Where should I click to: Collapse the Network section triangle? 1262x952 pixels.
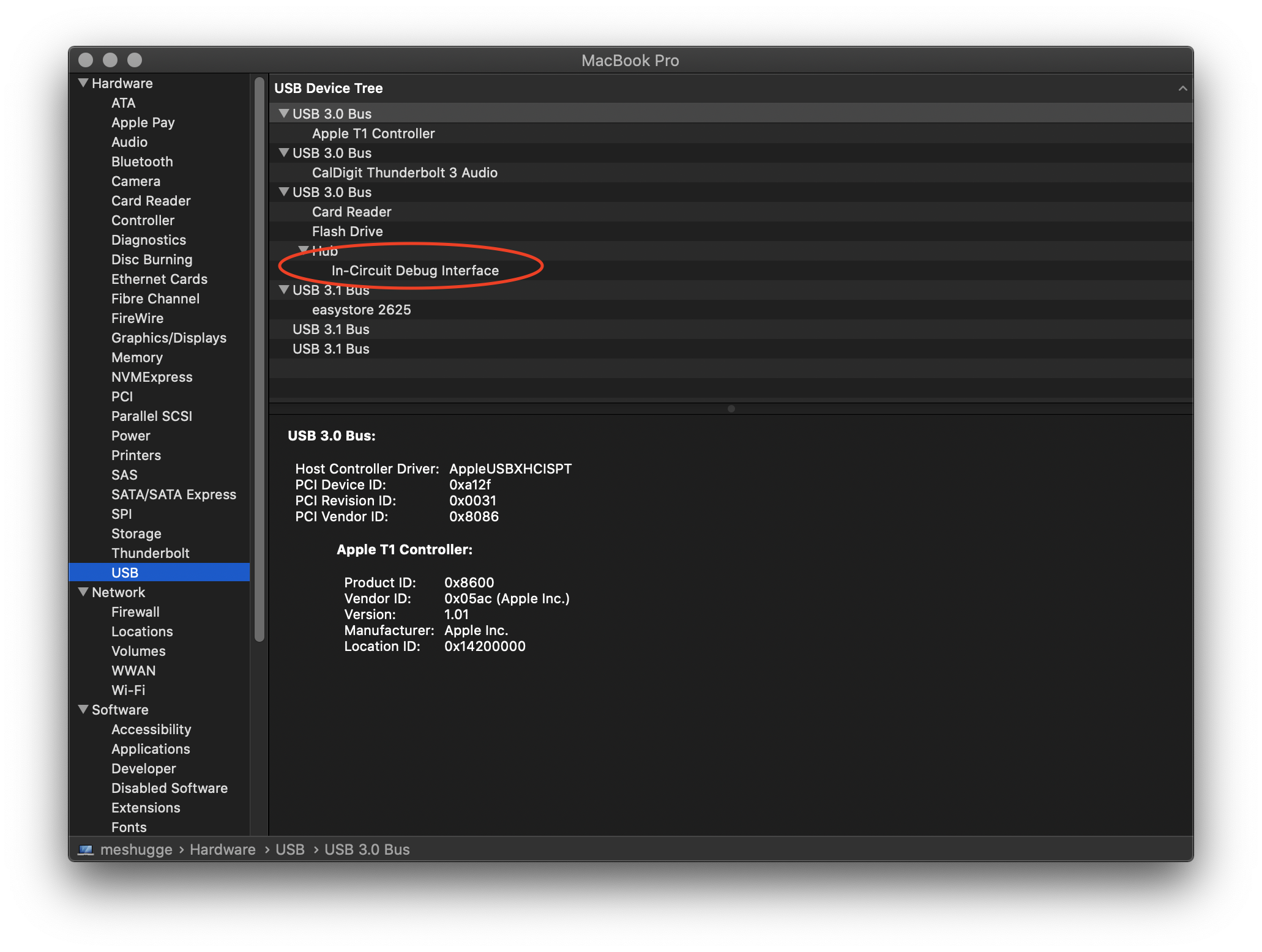(x=84, y=592)
